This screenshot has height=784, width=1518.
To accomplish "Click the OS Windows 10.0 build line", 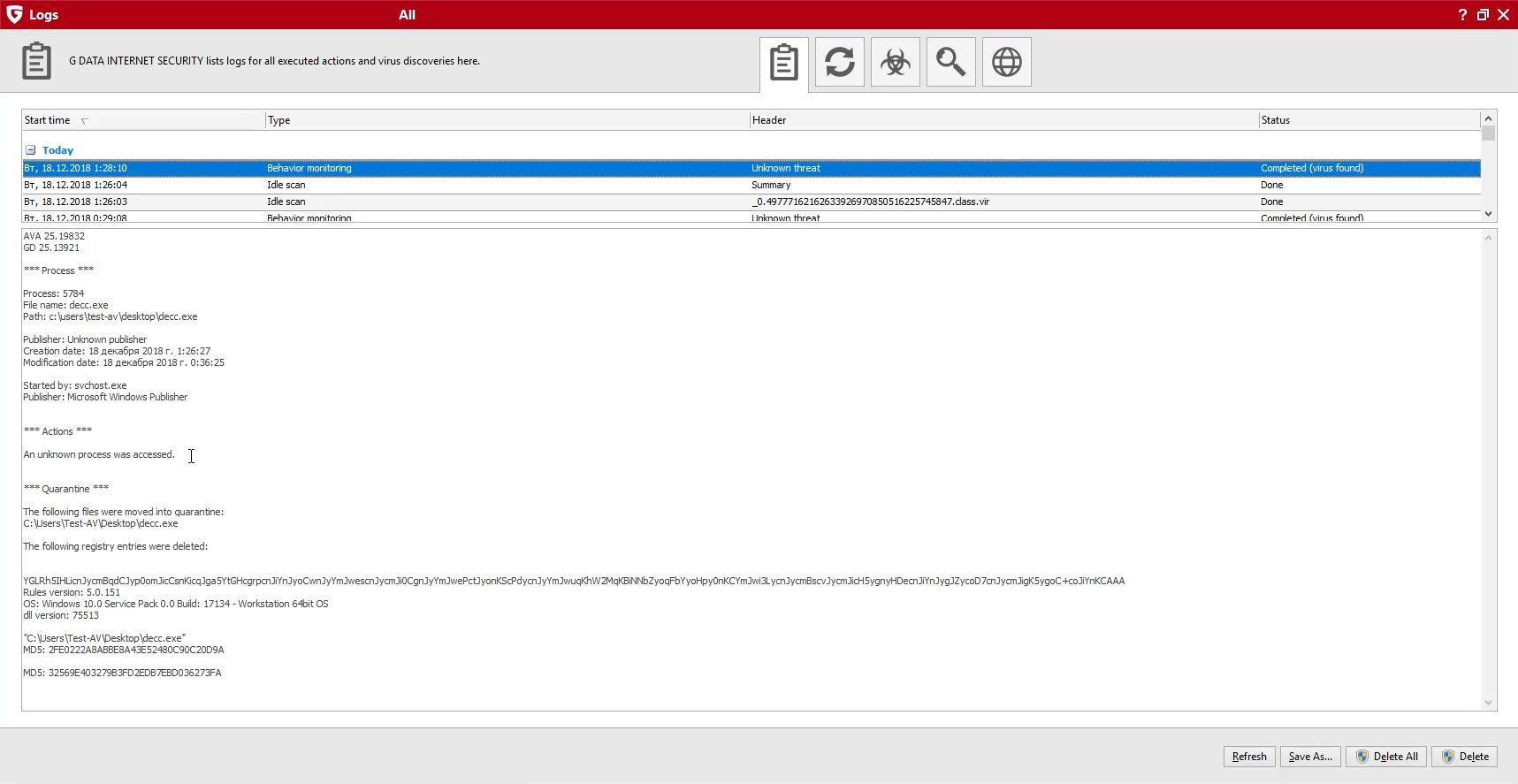I will [176, 604].
